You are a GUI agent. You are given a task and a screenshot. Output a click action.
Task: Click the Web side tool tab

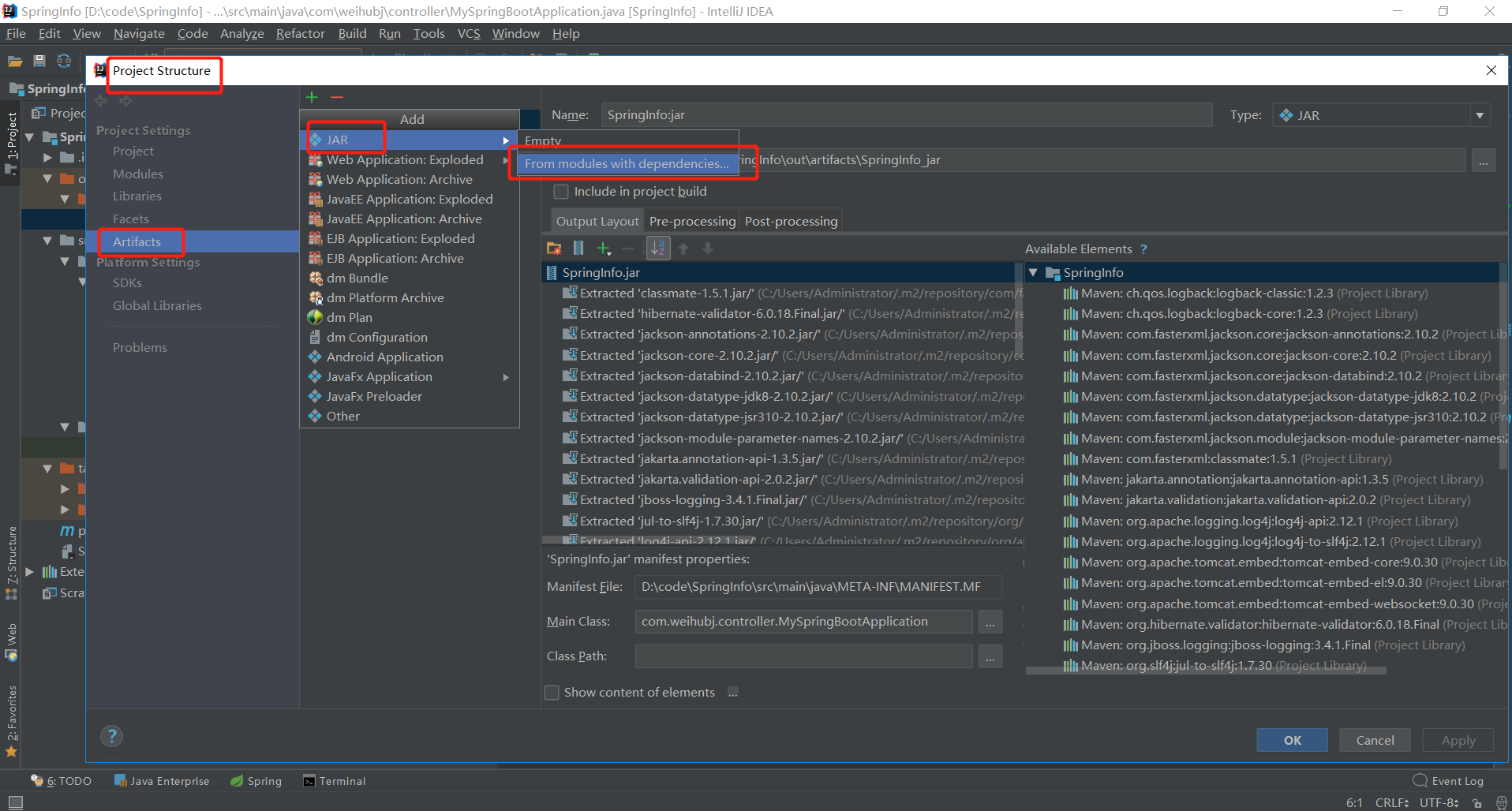[12, 642]
